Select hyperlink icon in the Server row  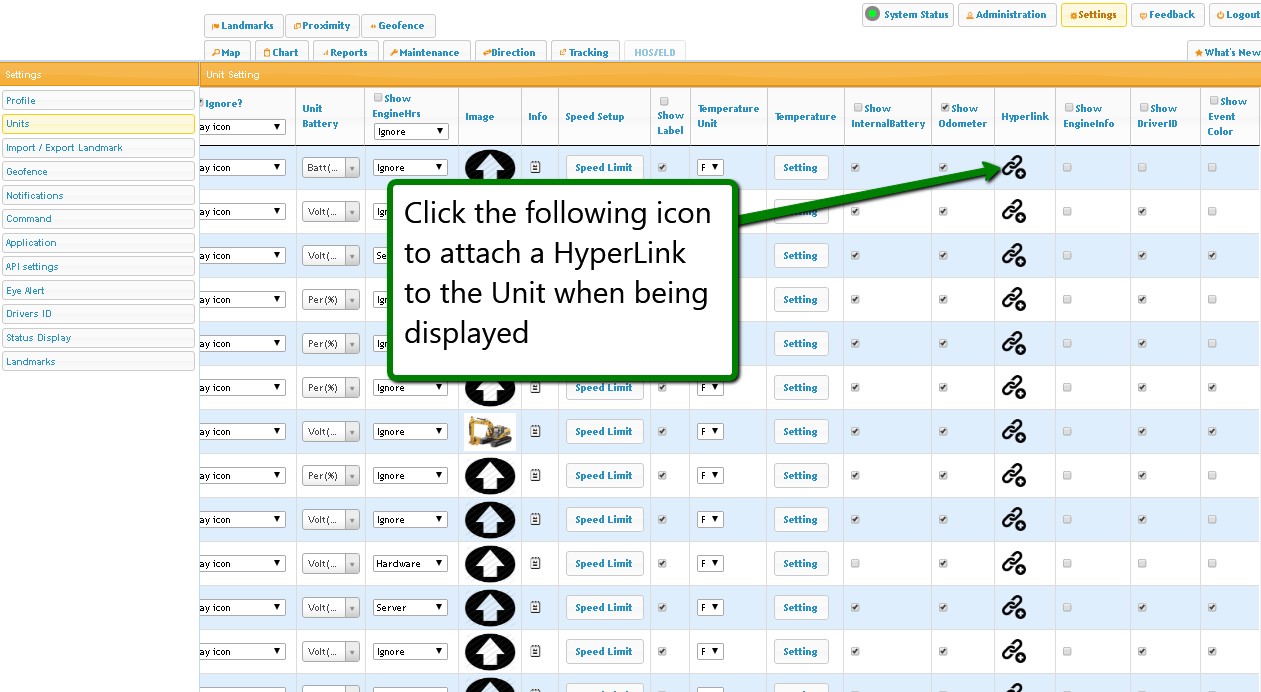pos(1014,608)
